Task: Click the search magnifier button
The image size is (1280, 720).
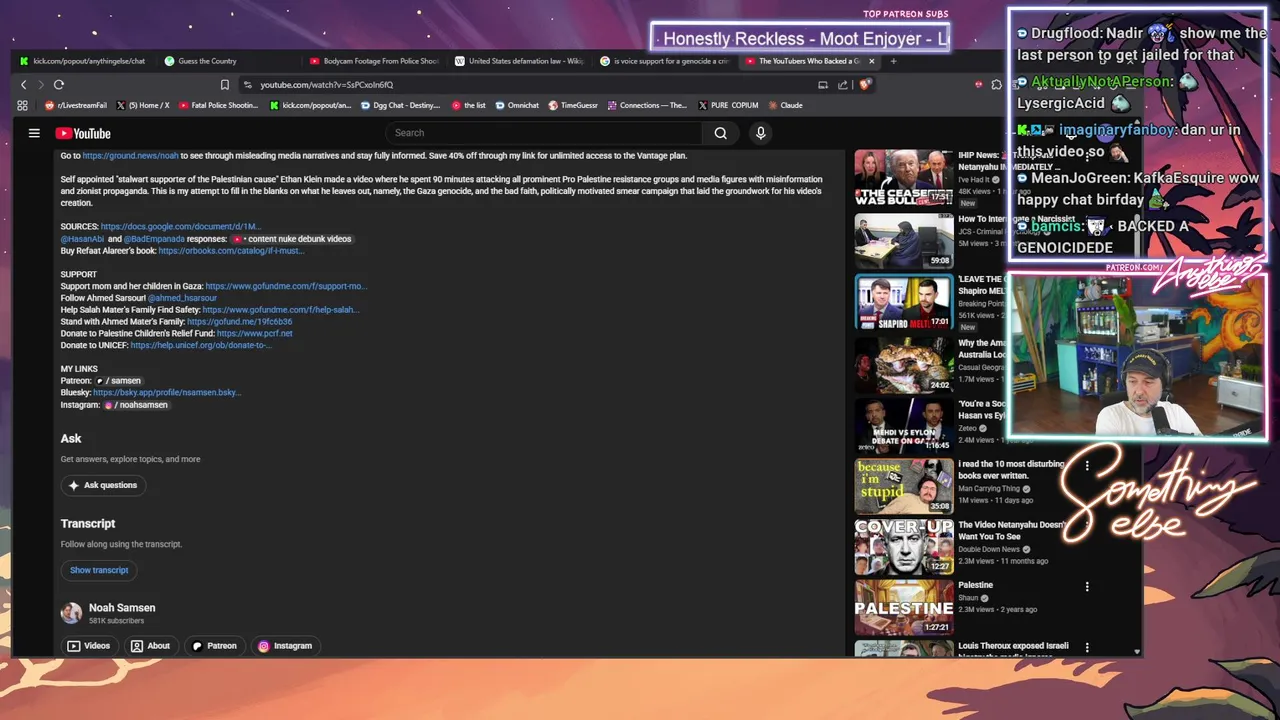Action: [x=720, y=133]
